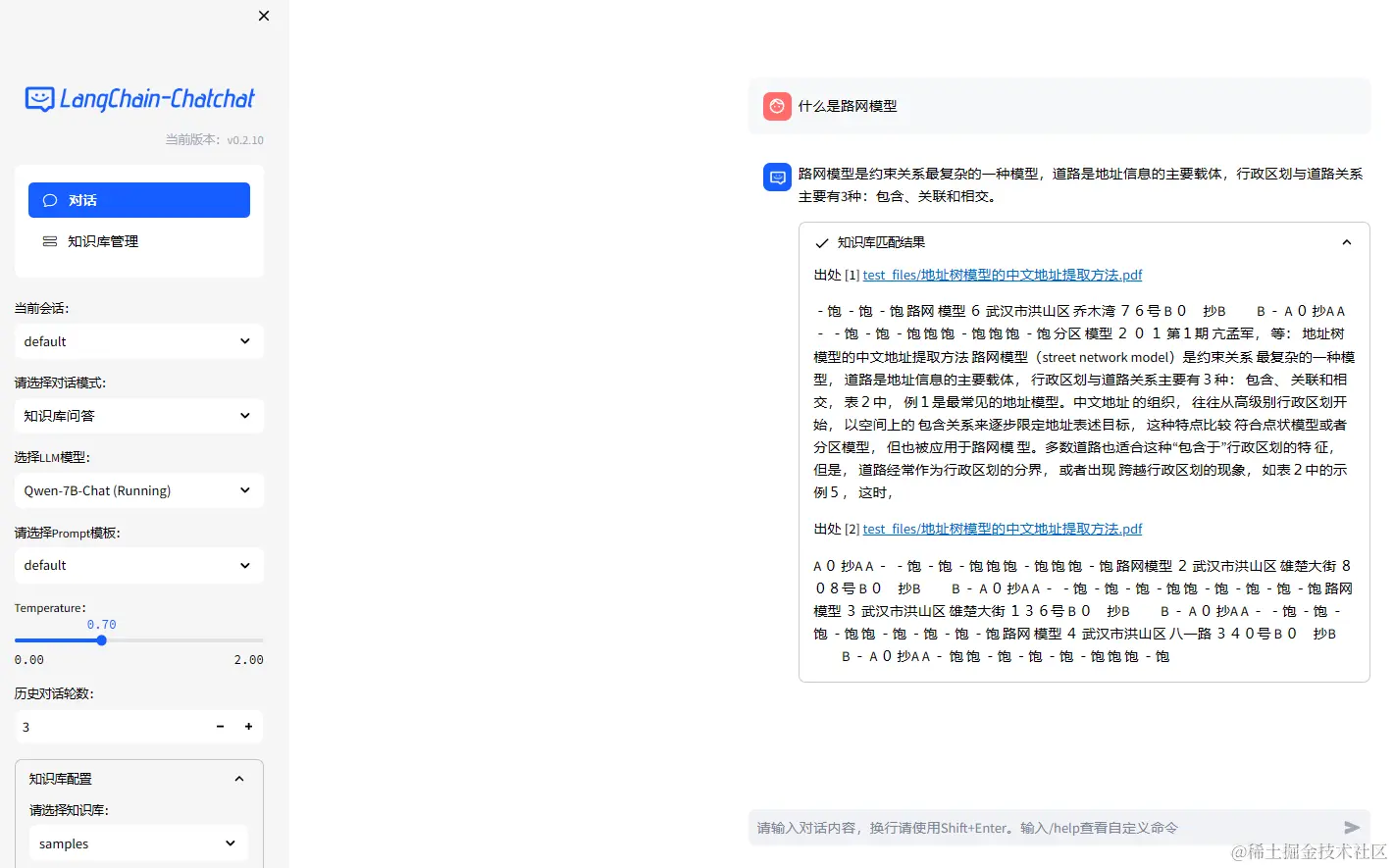Increase 历史对话轮数 with the plus button
Screen dimensions: 1394x868
pos(249,727)
